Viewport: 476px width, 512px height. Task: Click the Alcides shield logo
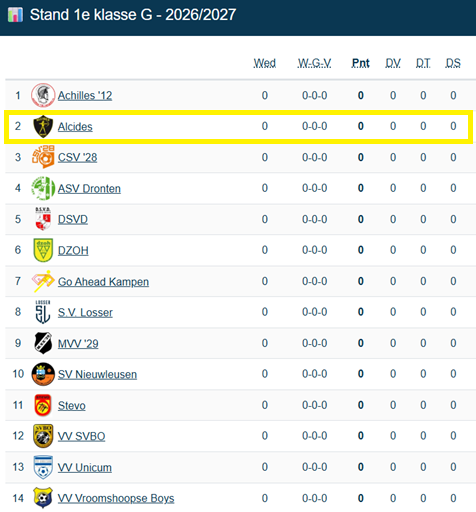coord(43,126)
